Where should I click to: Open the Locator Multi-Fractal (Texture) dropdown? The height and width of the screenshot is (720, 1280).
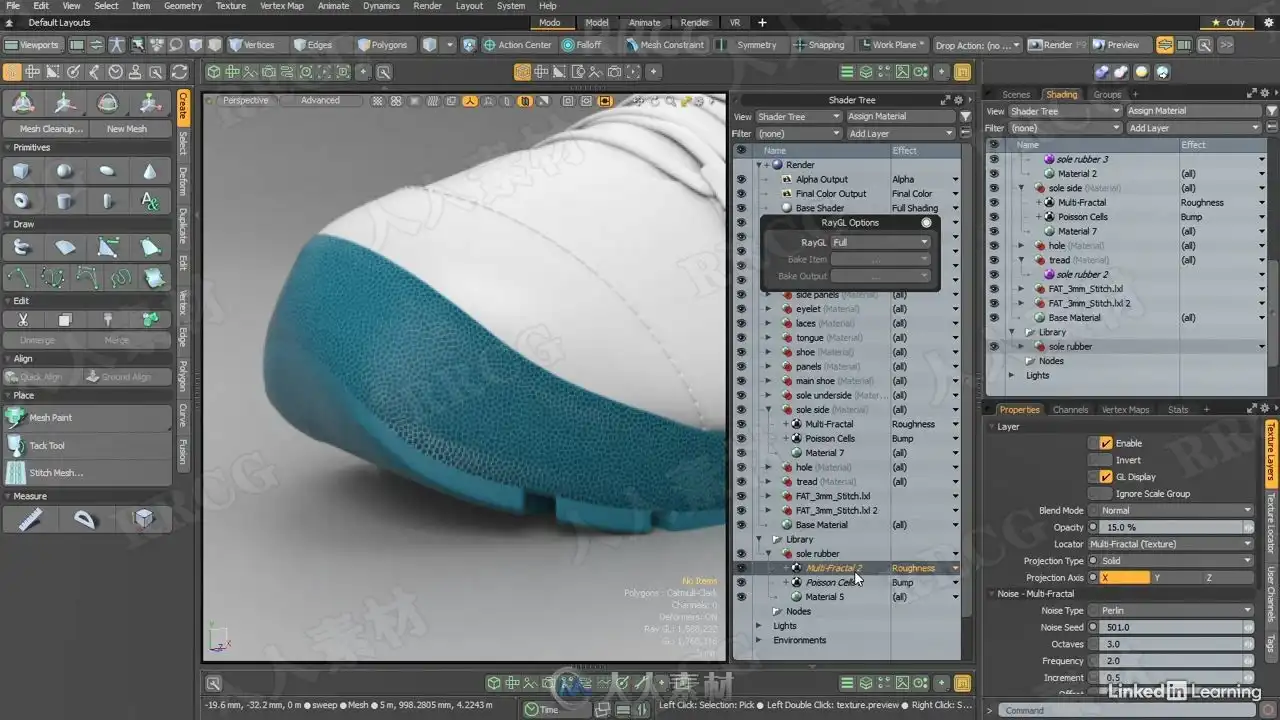(x=1171, y=544)
